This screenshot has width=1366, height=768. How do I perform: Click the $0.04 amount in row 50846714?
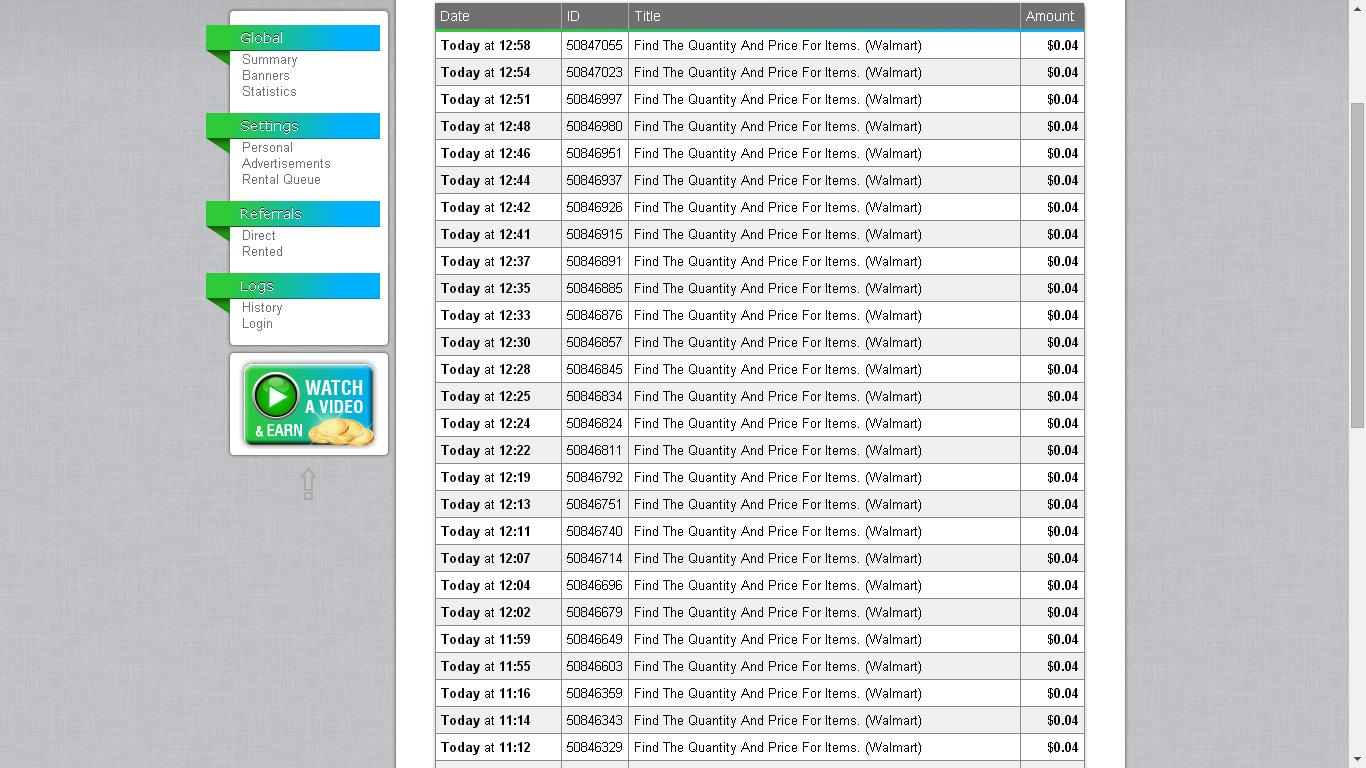tap(1062, 558)
